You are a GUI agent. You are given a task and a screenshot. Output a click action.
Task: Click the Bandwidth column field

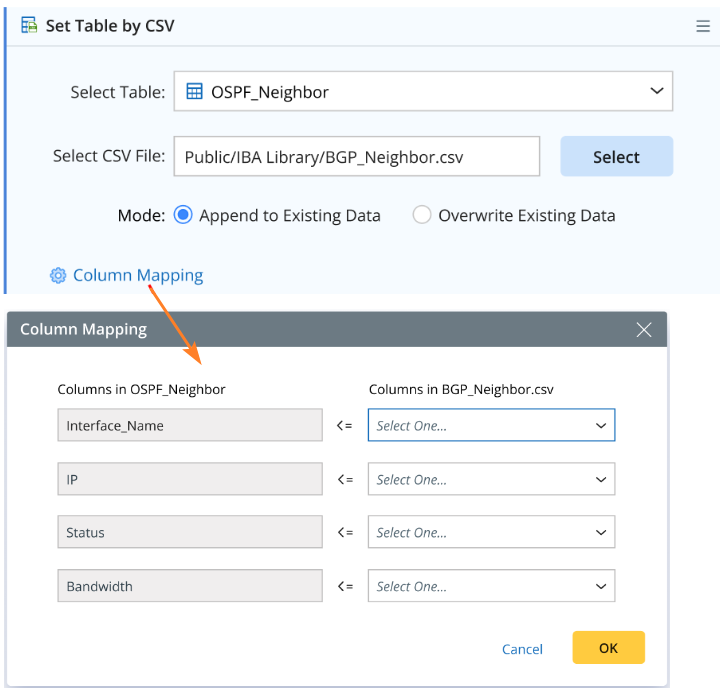tap(190, 586)
